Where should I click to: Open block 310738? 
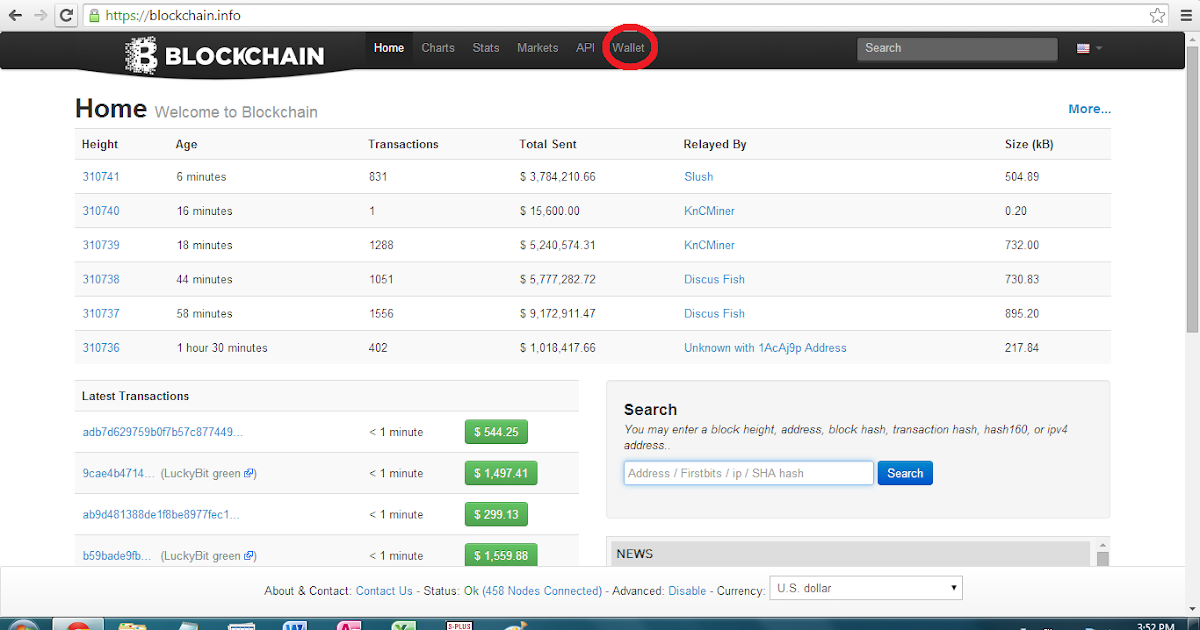click(101, 279)
